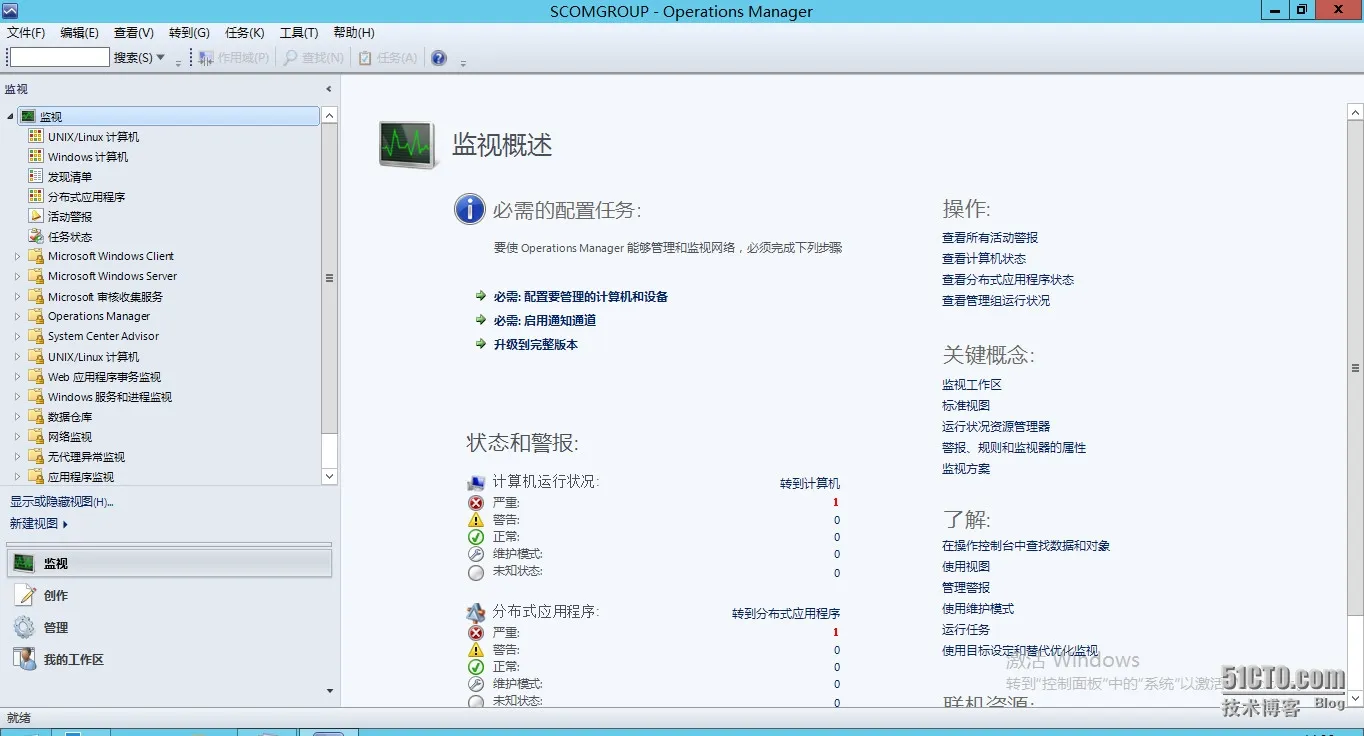Expand the Web 应用程序事务监视 node
The image size is (1364, 736).
tap(17, 376)
